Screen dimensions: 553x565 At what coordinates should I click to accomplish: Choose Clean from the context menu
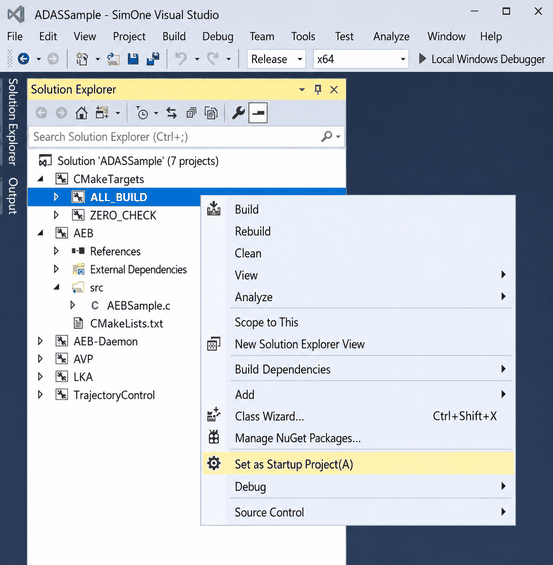click(358, 253)
